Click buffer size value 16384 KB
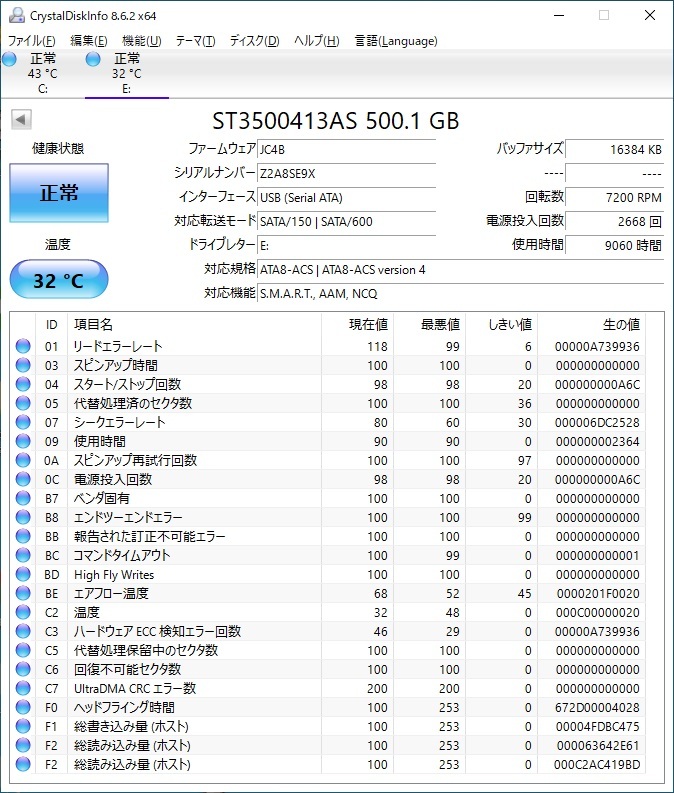Image resolution: width=674 pixels, height=793 pixels. [x=614, y=150]
